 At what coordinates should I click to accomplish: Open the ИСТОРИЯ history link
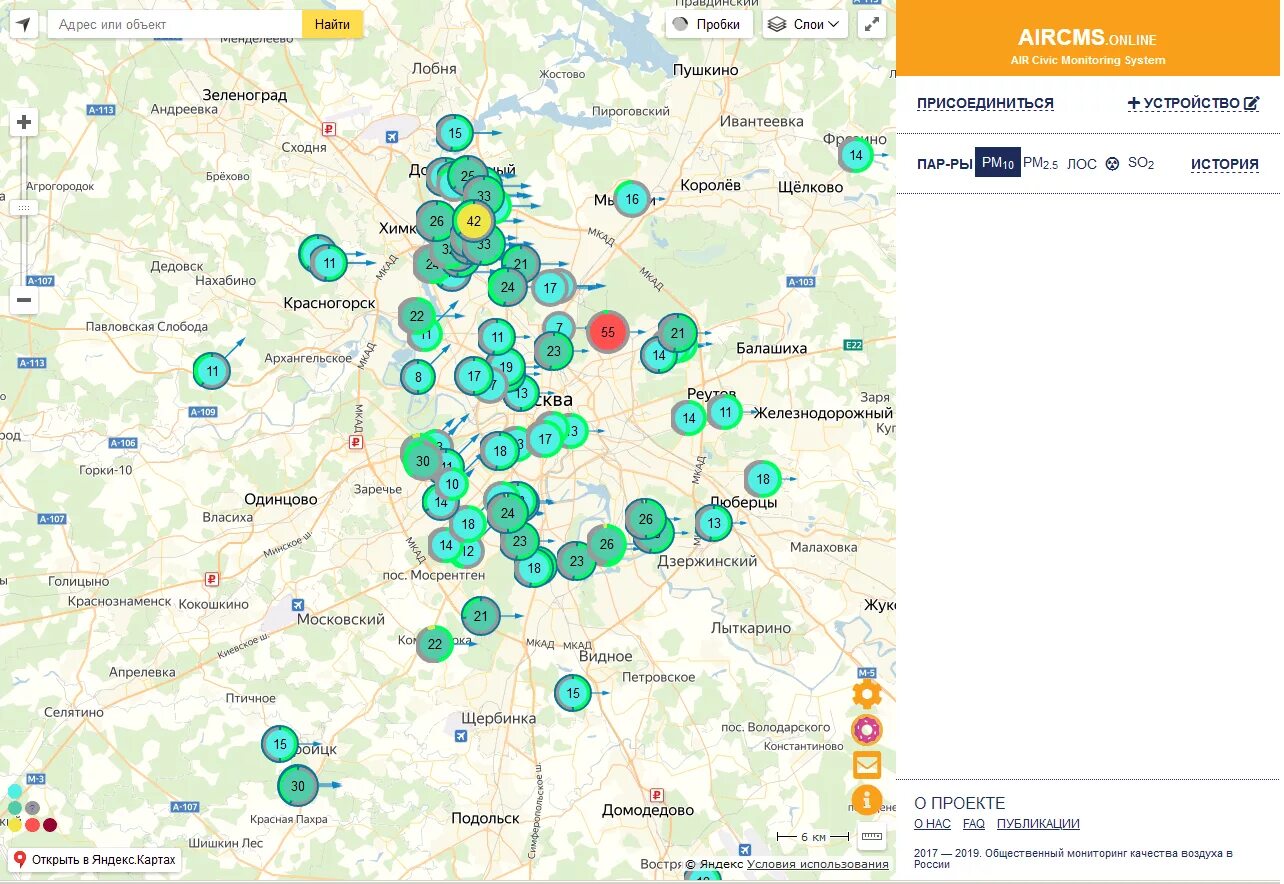(x=1225, y=164)
